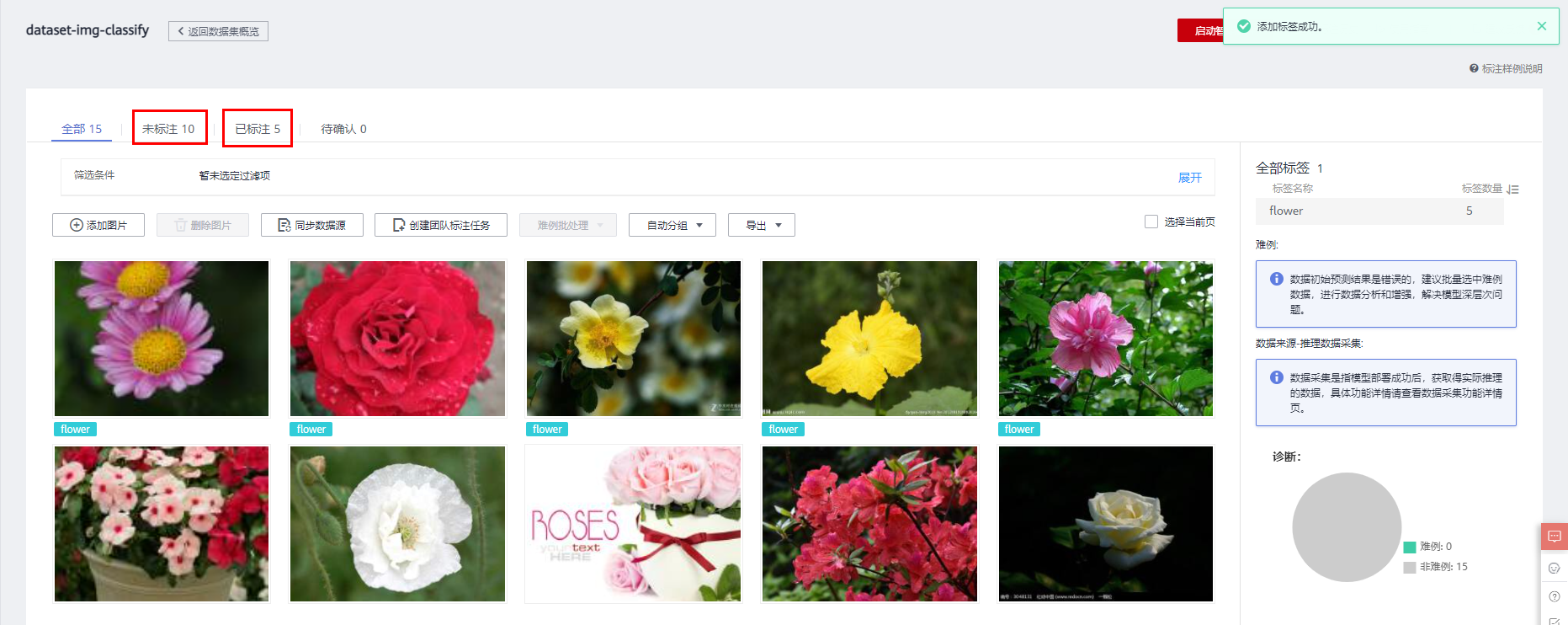The height and width of the screenshot is (625, 1568).
Task: Select the pink daisy image thumbnail
Action: (162, 339)
